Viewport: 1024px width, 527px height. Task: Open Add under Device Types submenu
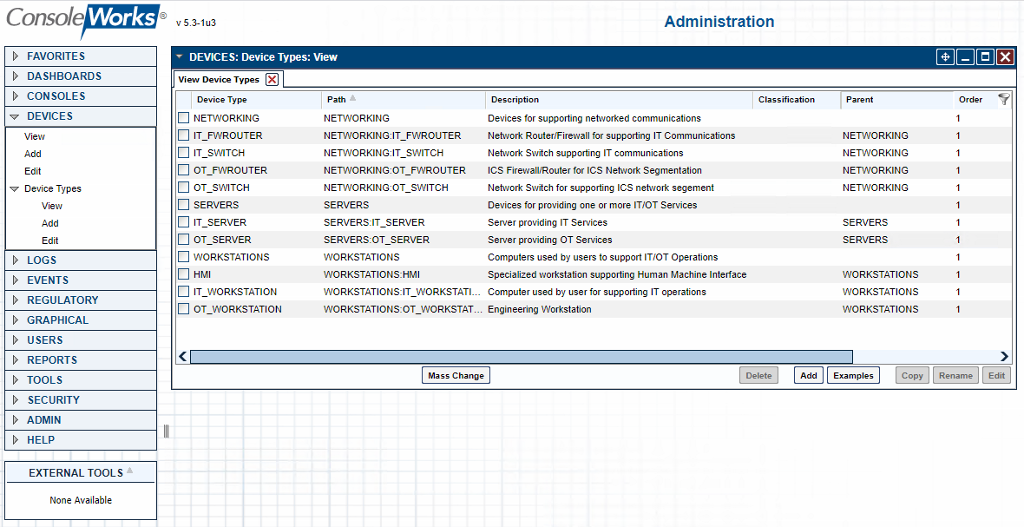[50, 223]
